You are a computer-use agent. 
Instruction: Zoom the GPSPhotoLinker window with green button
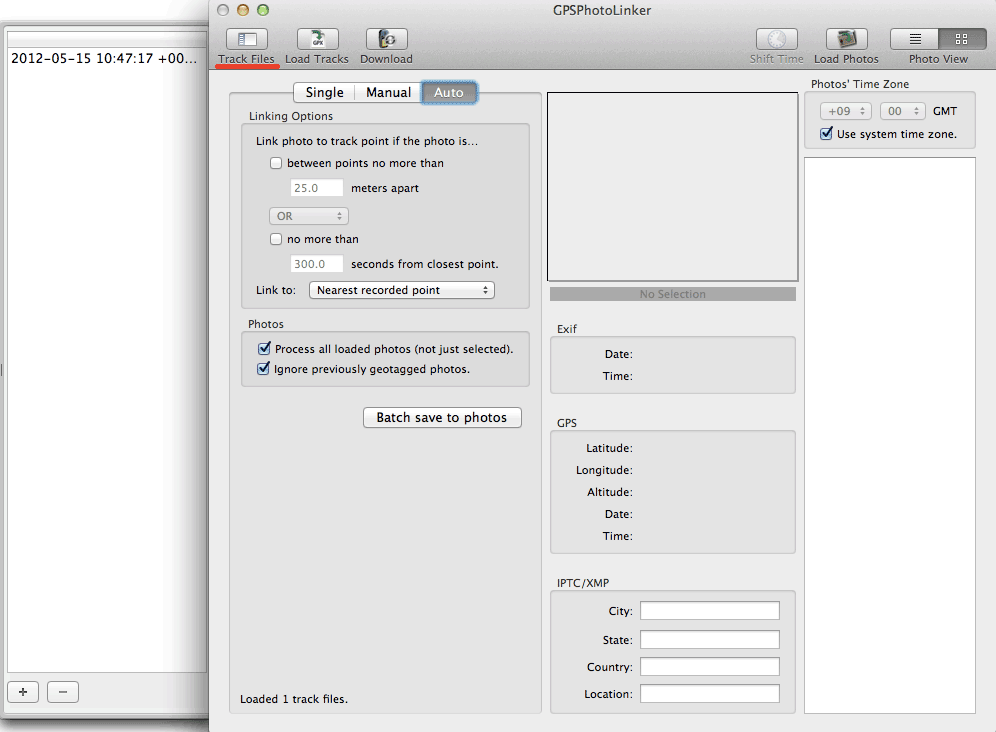(x=263, y=10)
